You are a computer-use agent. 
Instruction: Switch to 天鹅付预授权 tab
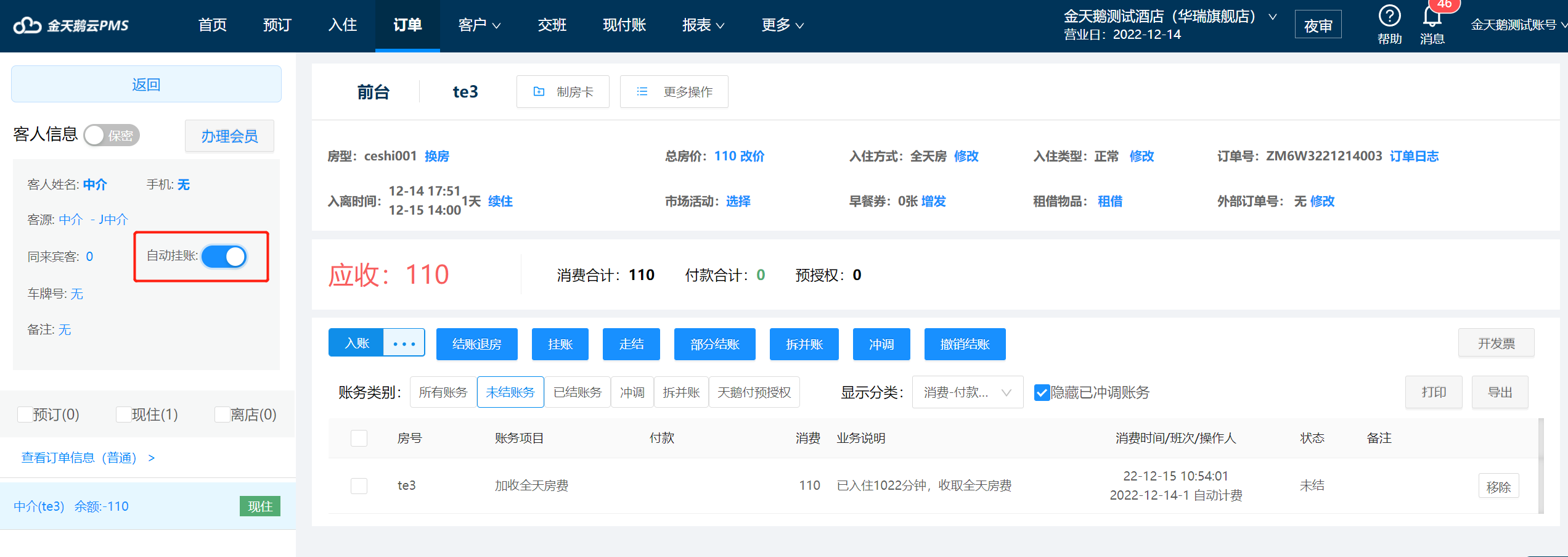(754, 392)
